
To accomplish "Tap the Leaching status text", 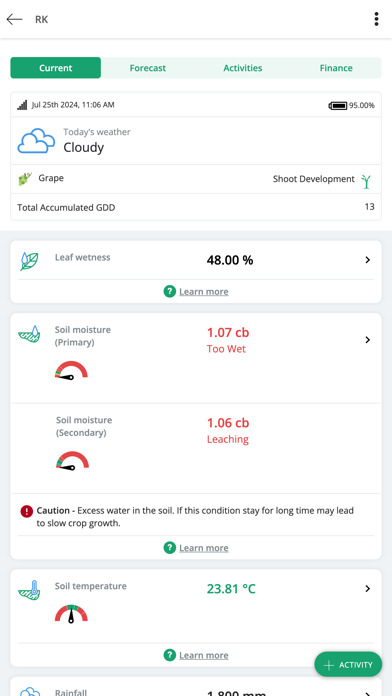I will tap(227, 439).
